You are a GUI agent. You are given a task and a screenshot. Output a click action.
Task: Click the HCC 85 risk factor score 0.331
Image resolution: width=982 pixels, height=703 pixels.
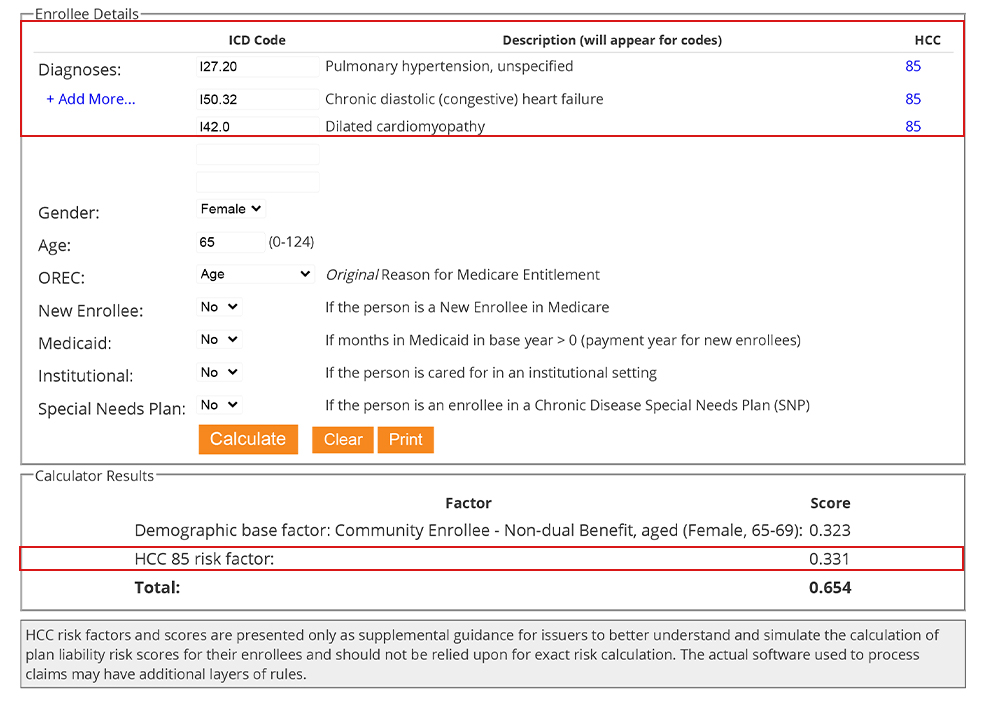click(829, 559)
